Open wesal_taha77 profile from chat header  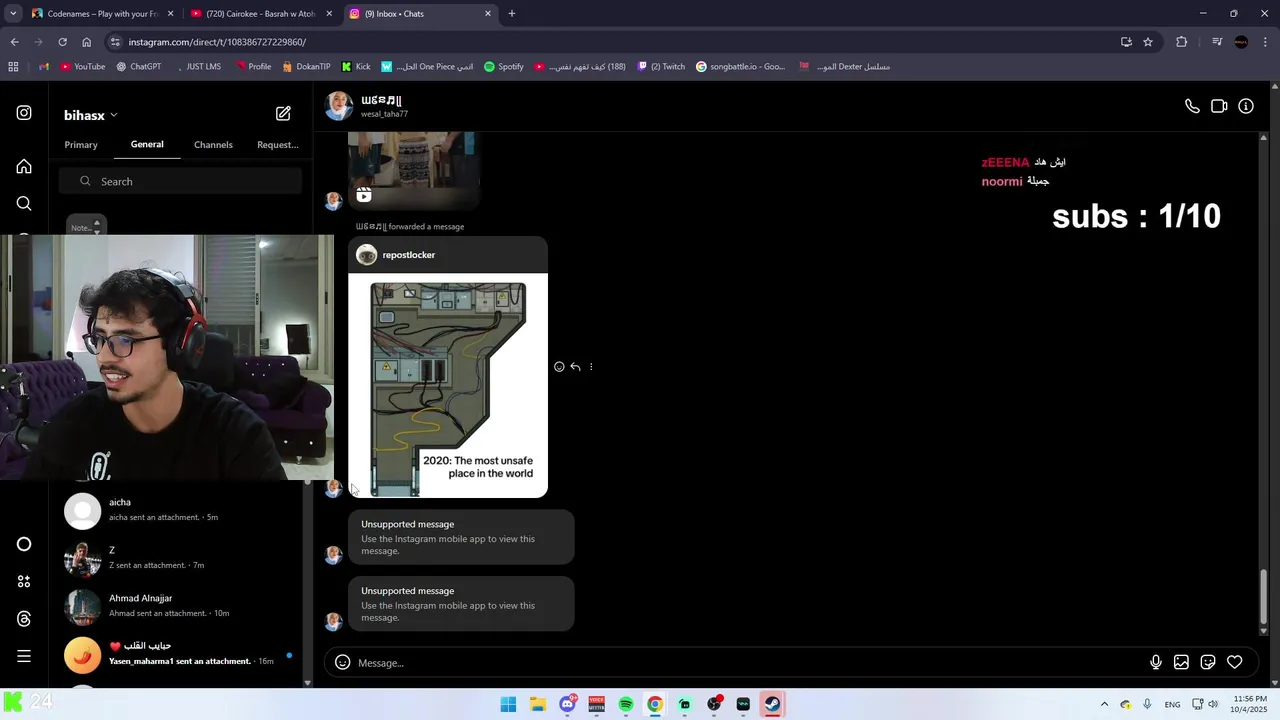click(x=384, y=106)
